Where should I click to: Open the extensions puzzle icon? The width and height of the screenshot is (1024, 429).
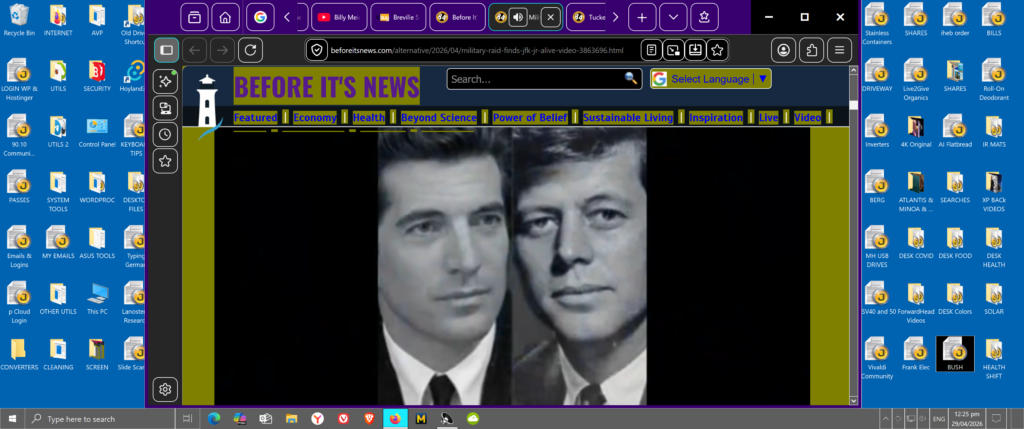813,50
